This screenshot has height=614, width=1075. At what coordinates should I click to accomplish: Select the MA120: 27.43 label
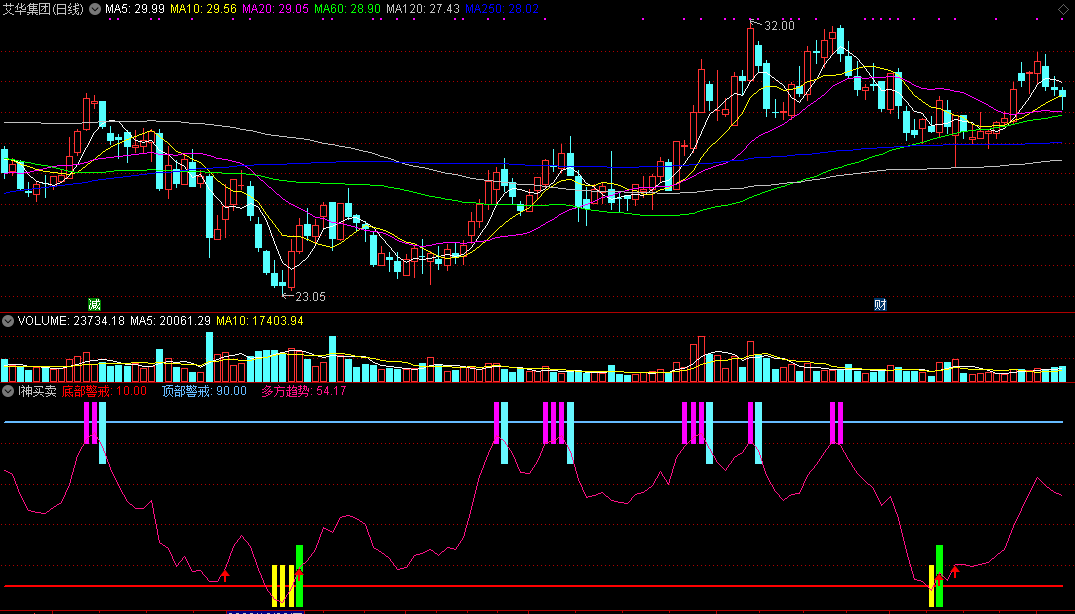click(x=423, y=9)
